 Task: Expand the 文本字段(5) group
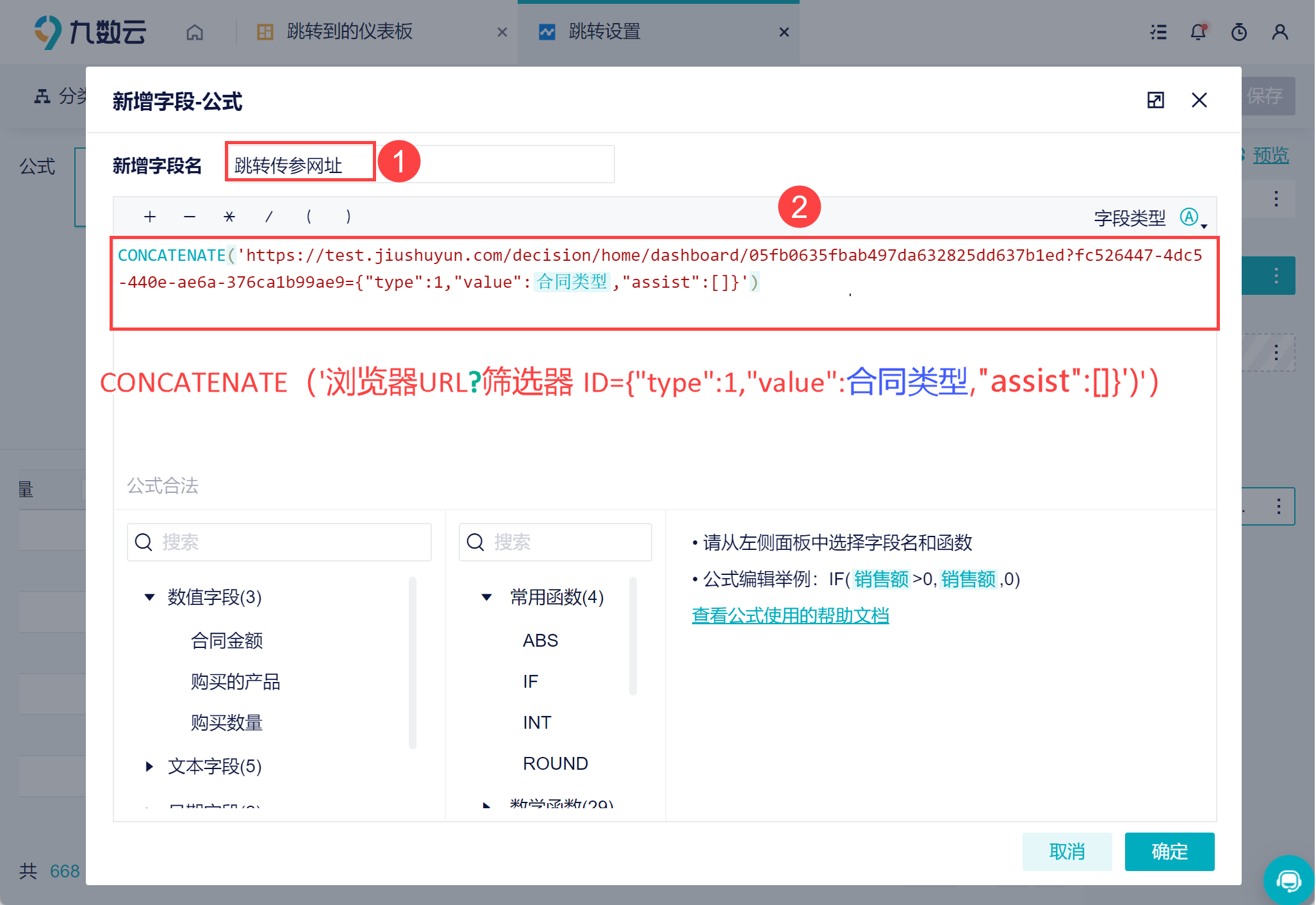(149, 767)
